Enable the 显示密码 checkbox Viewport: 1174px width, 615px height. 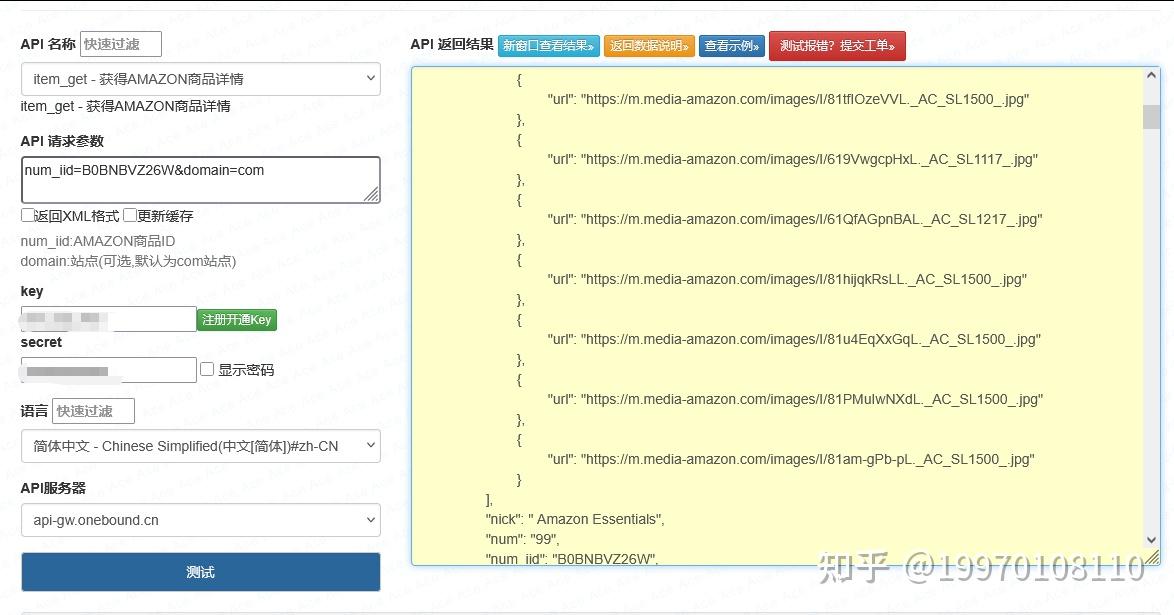click(x=207, y=369)
